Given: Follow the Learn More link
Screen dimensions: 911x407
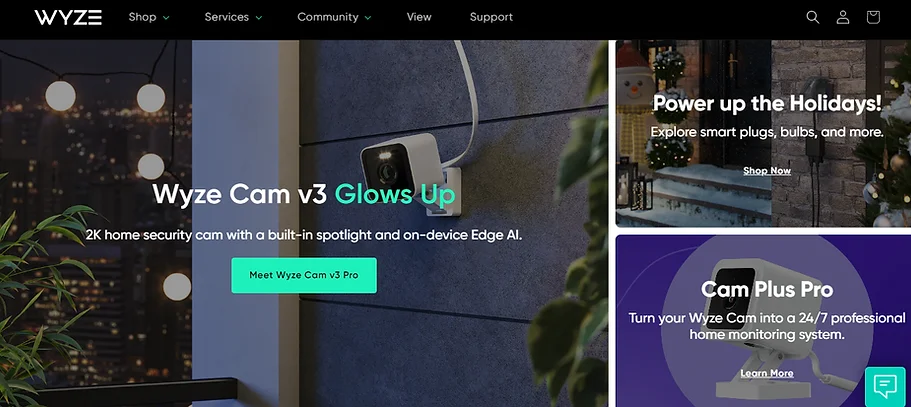Looking at the screenshot, I should [767, 373].
